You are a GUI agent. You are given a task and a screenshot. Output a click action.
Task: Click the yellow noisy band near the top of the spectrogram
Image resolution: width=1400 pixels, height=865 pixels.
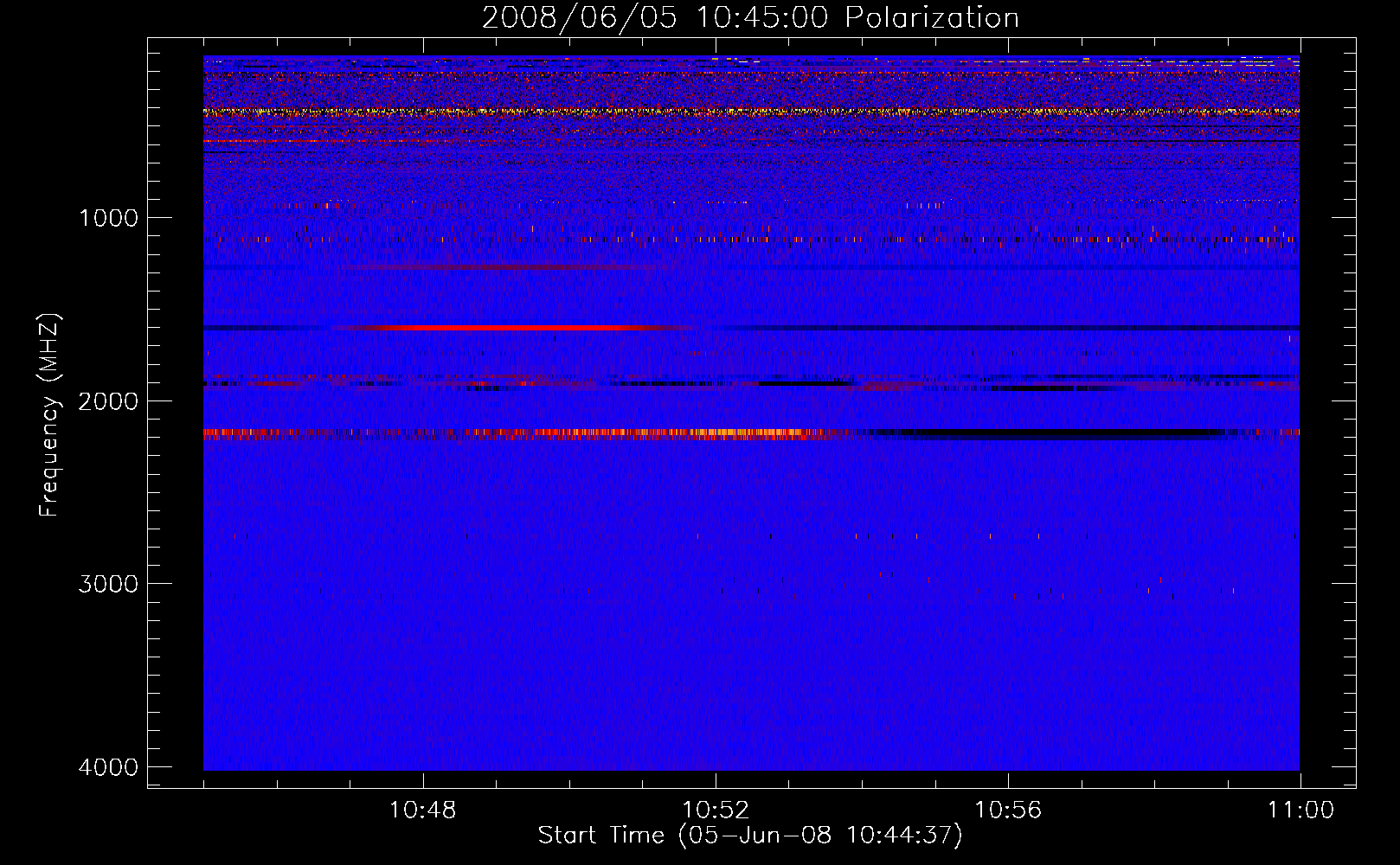(751, 112)
